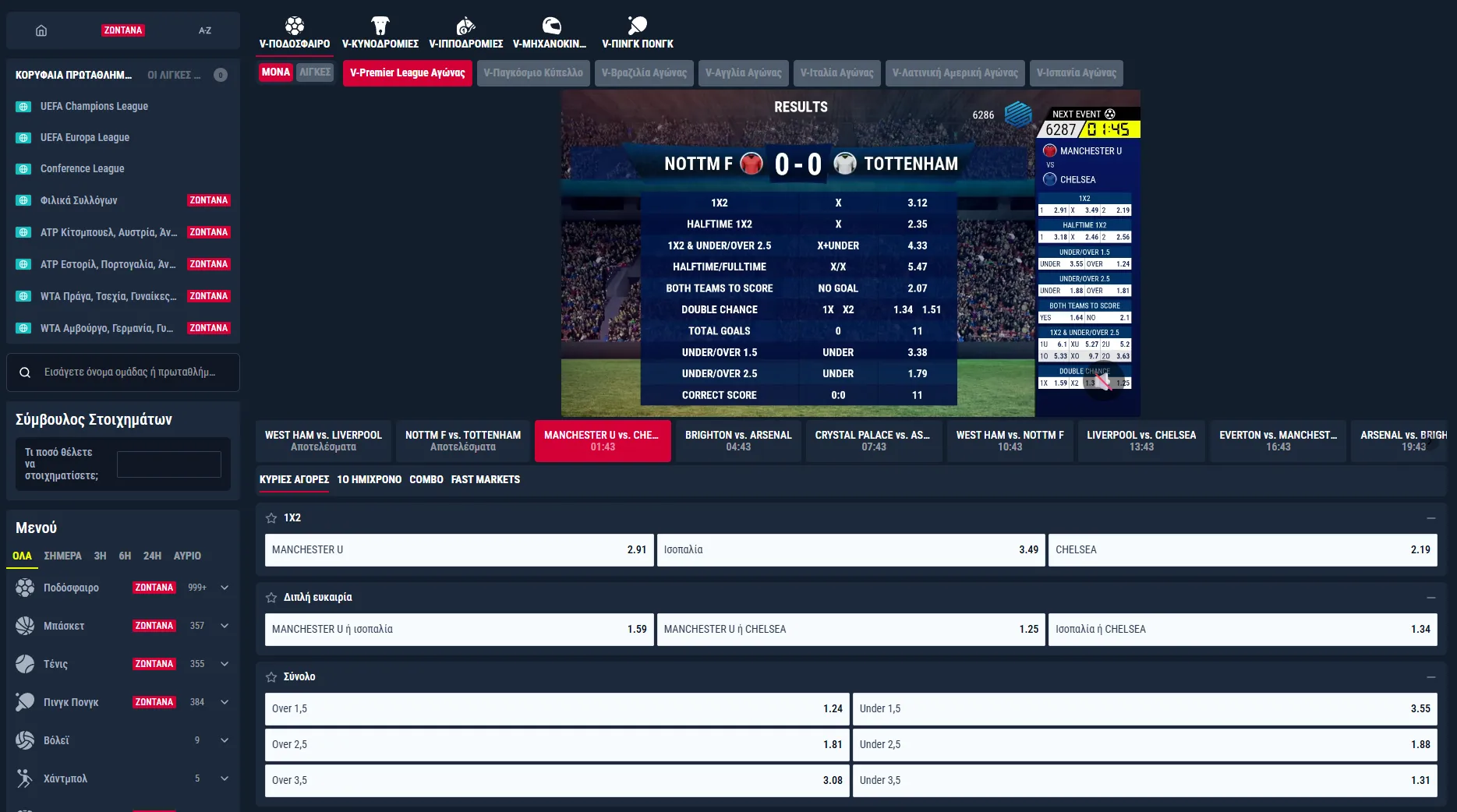The image size is (1457, 812).
Task: Select ΚΟΡΥΦΑΙΑ ΠΡΩΤΑΘΛΗΜΑΤΑ tab
Action: 73,76
